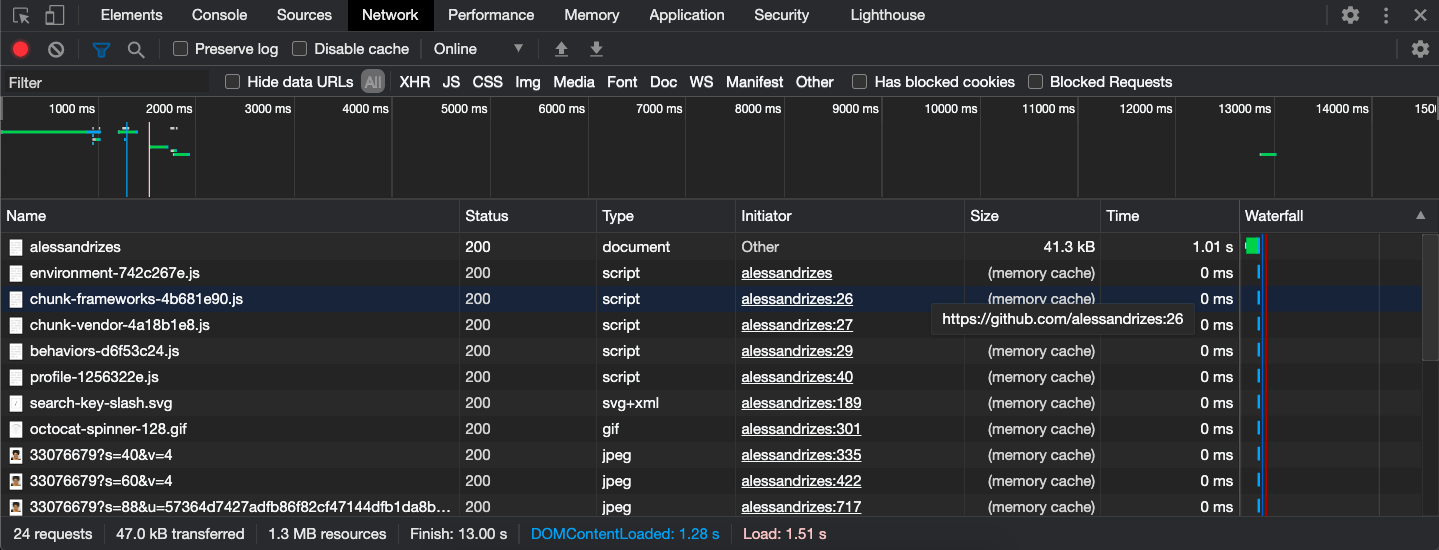Activate the inspect element picker icon

coord(21,15)
